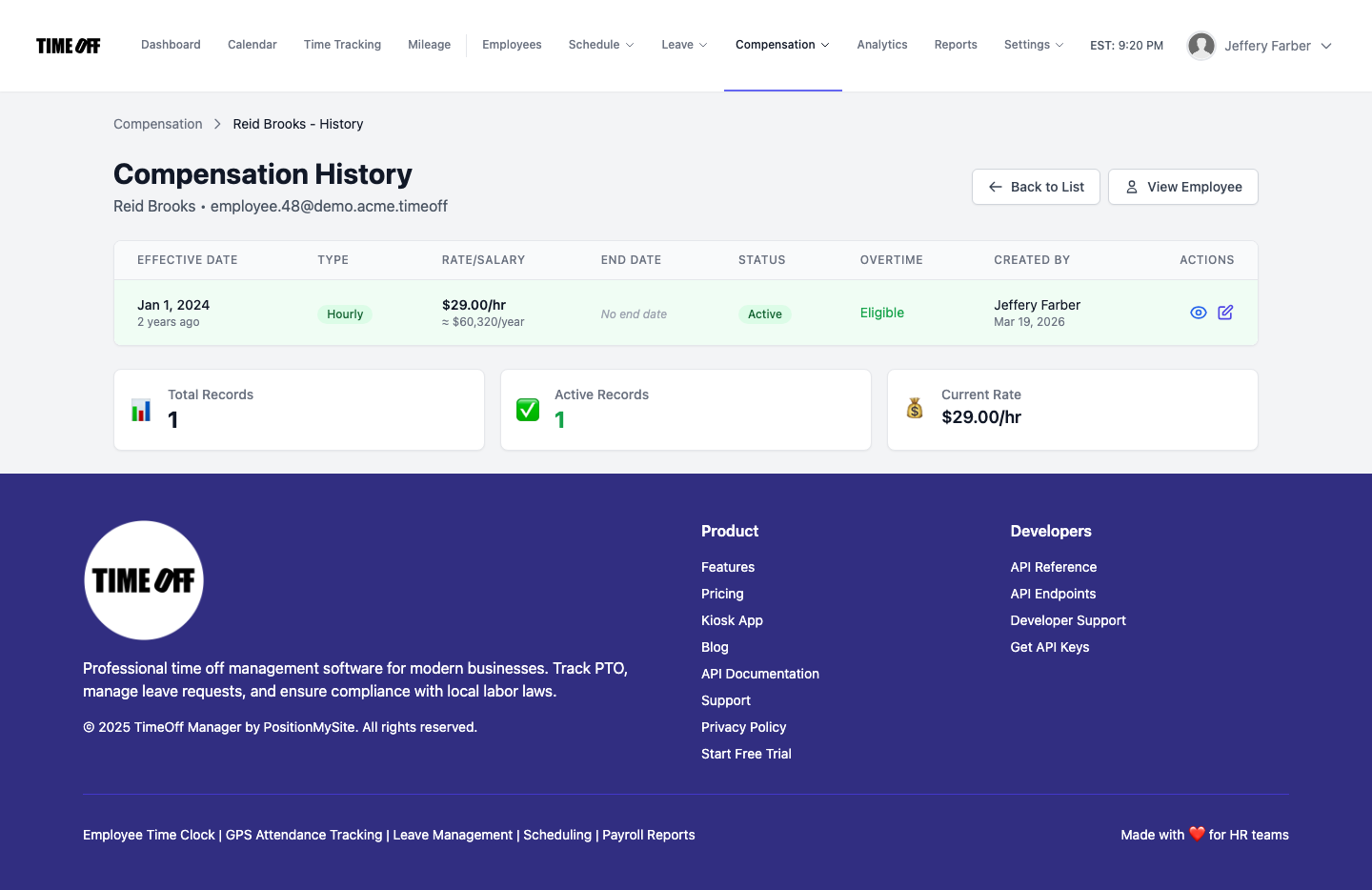Click Jeffery Farber's profile avatar
The height and width of the screenshot is (890, 1372).
click(1201, 46)
